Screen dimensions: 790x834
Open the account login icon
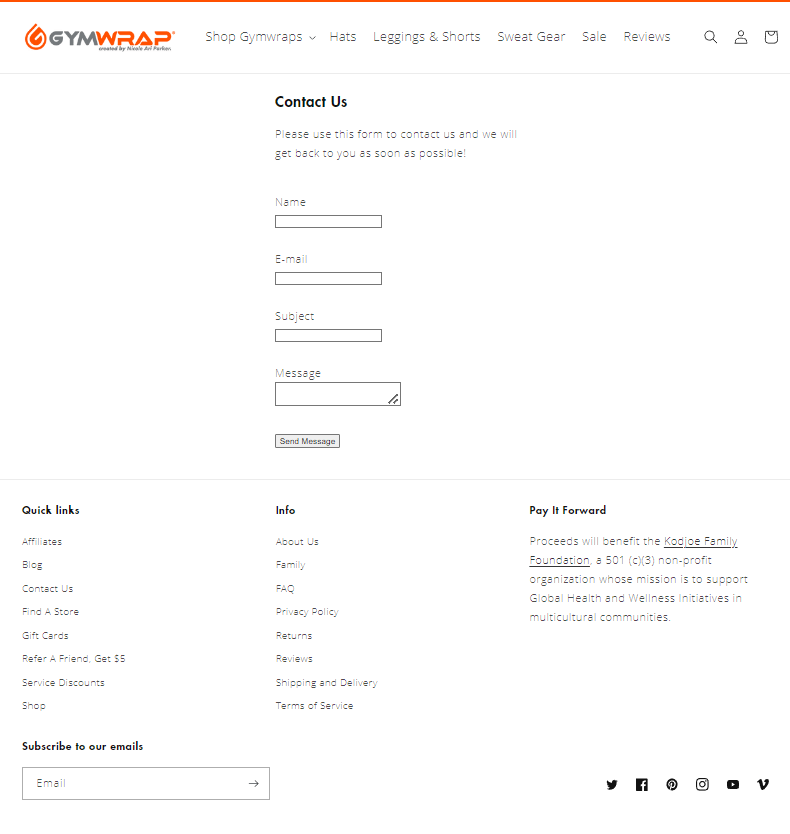[741, 37]
